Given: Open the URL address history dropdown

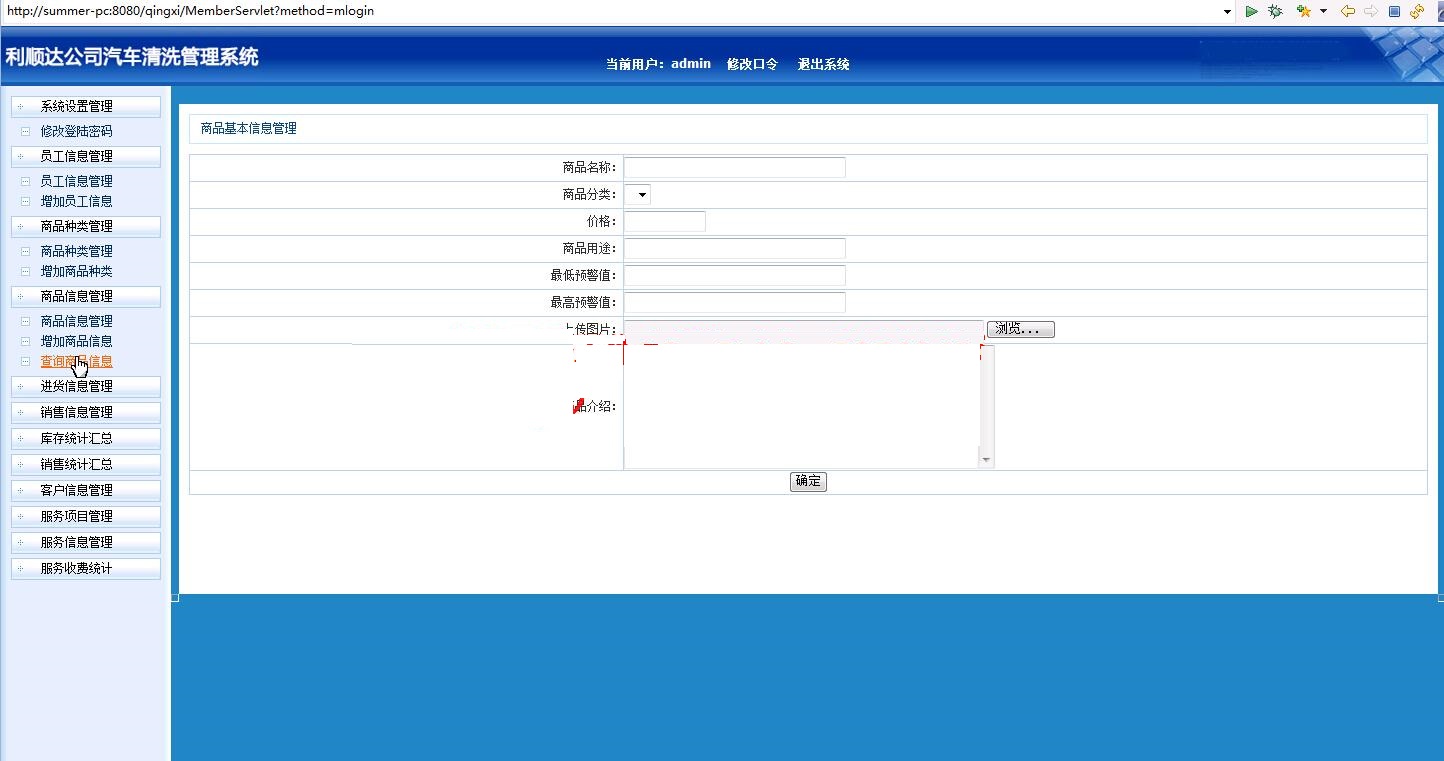Looking at the screenshot, I should point(1227,11).
